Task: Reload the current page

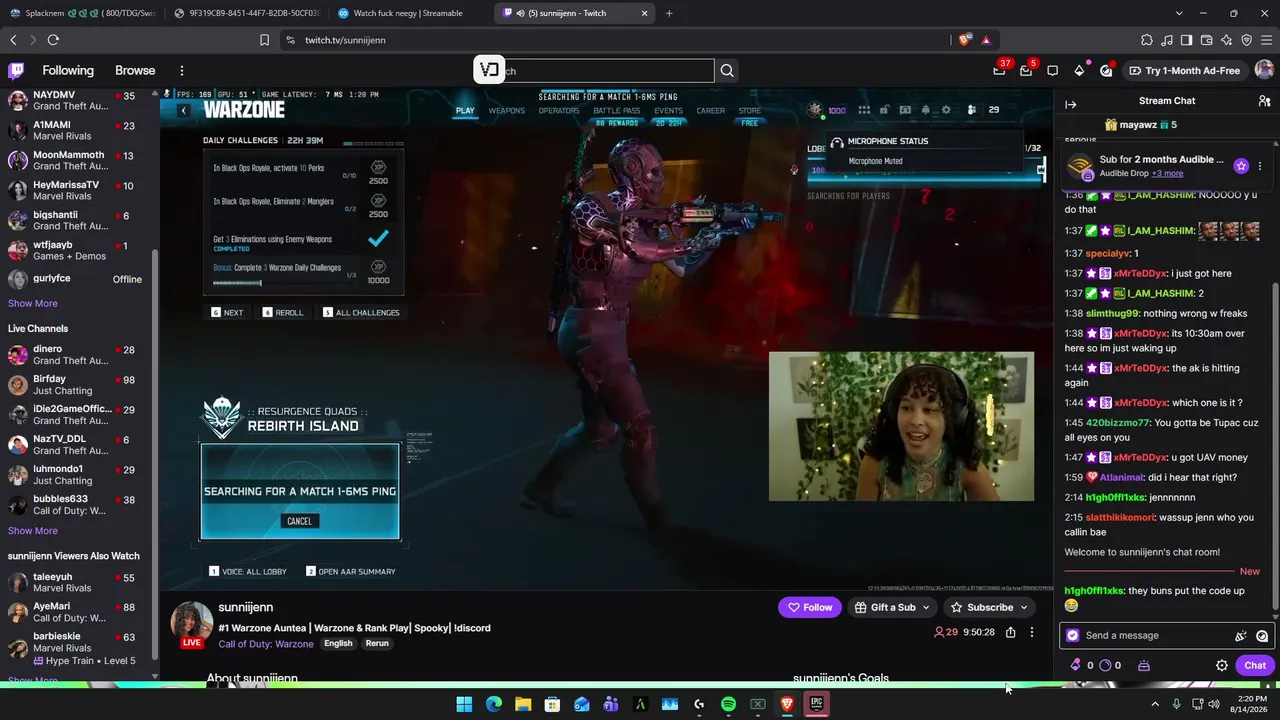Action: pos(53,40)
